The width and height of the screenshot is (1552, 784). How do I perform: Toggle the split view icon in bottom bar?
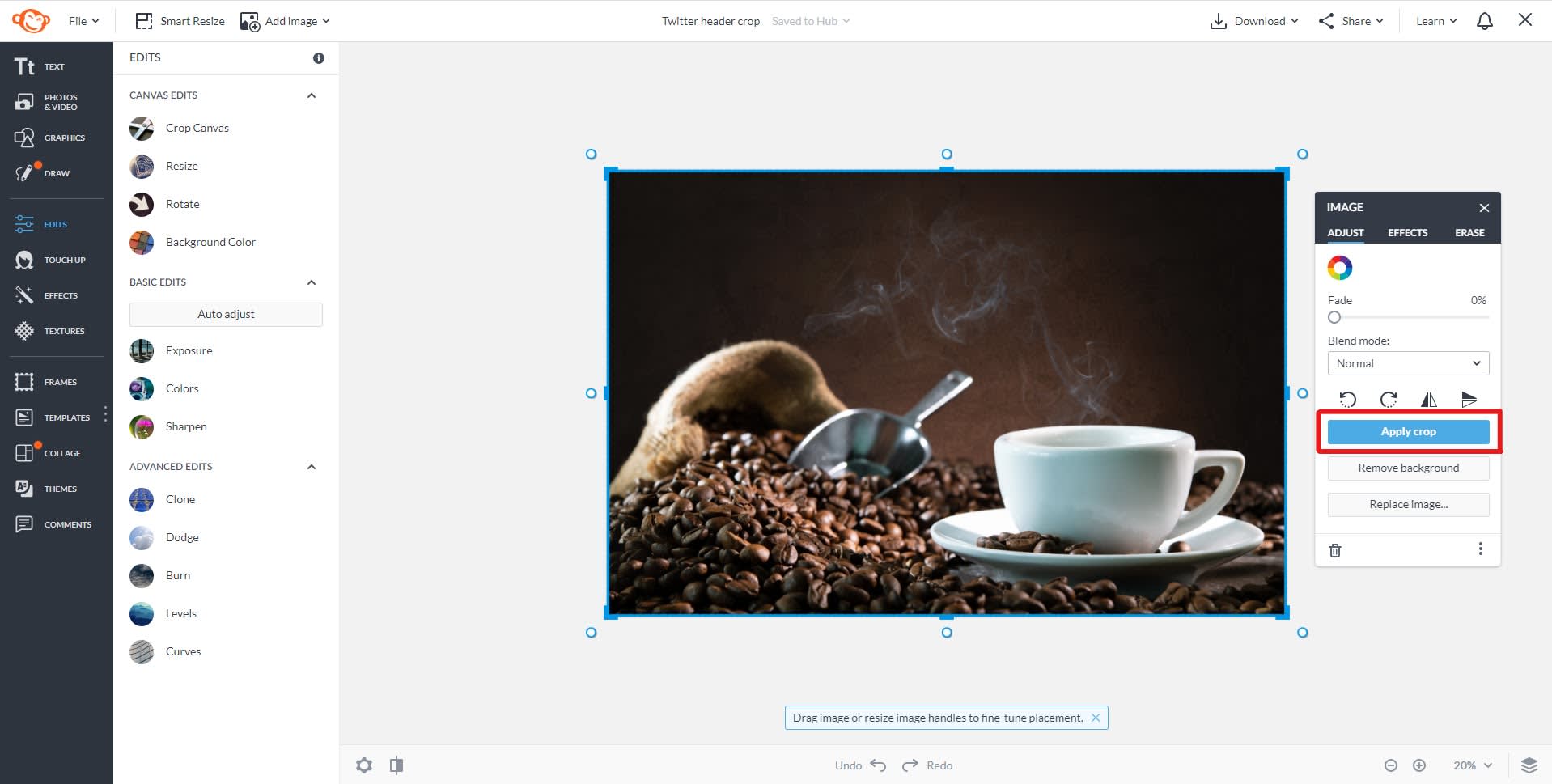pos(396,765)
